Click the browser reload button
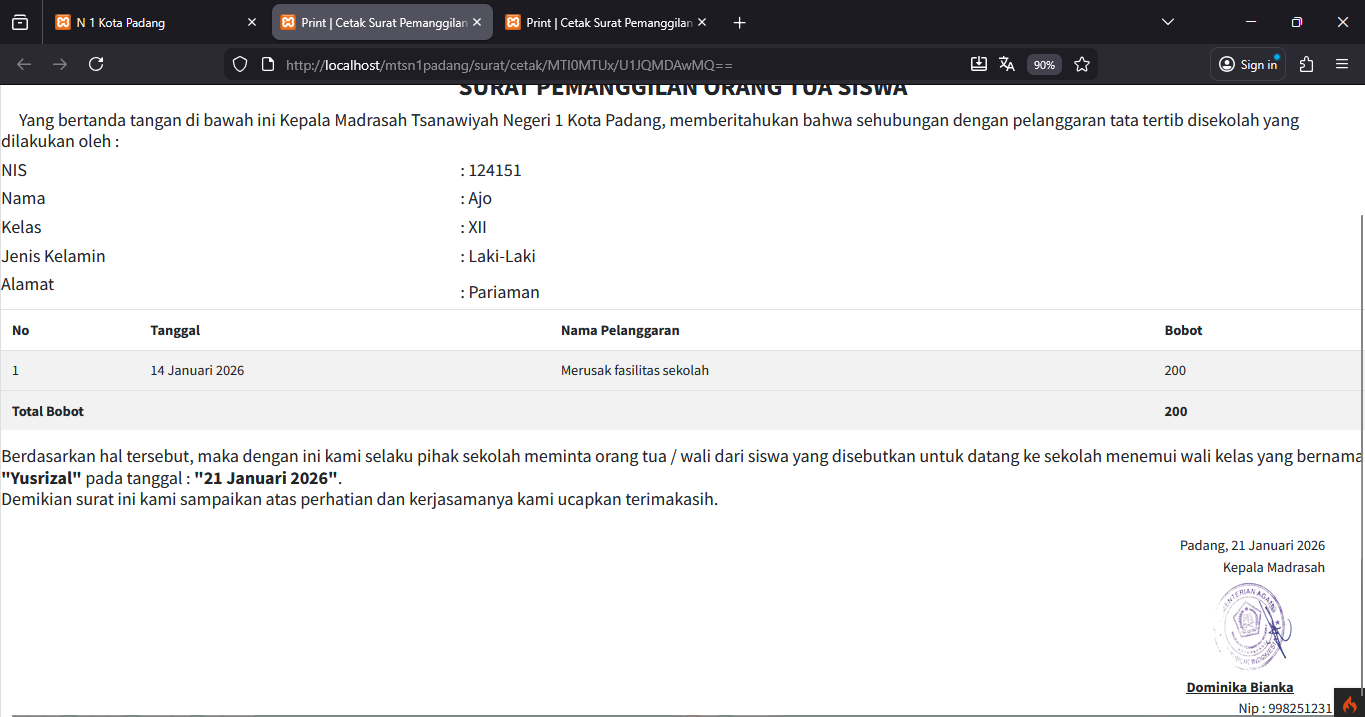 coord(96,64)
